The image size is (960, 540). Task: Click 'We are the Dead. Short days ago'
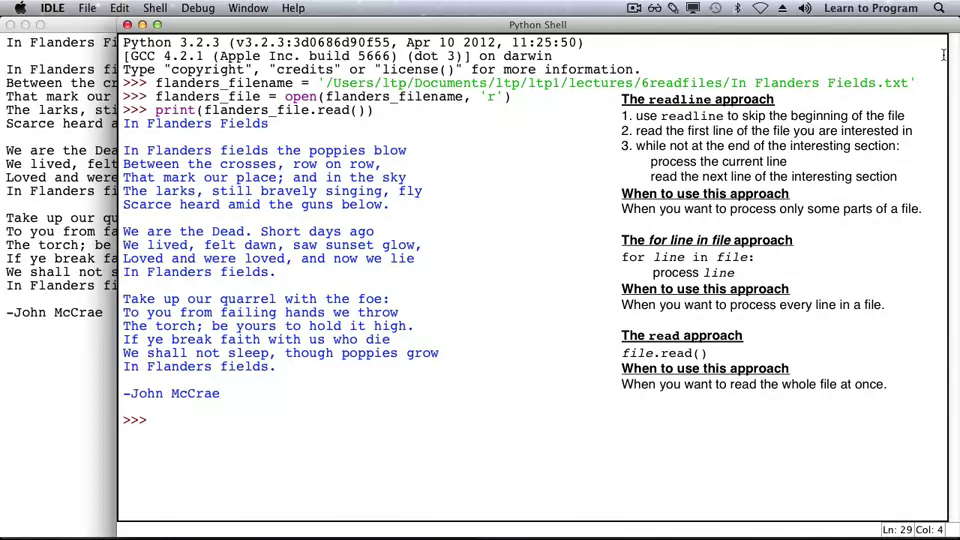coord(248,231)
